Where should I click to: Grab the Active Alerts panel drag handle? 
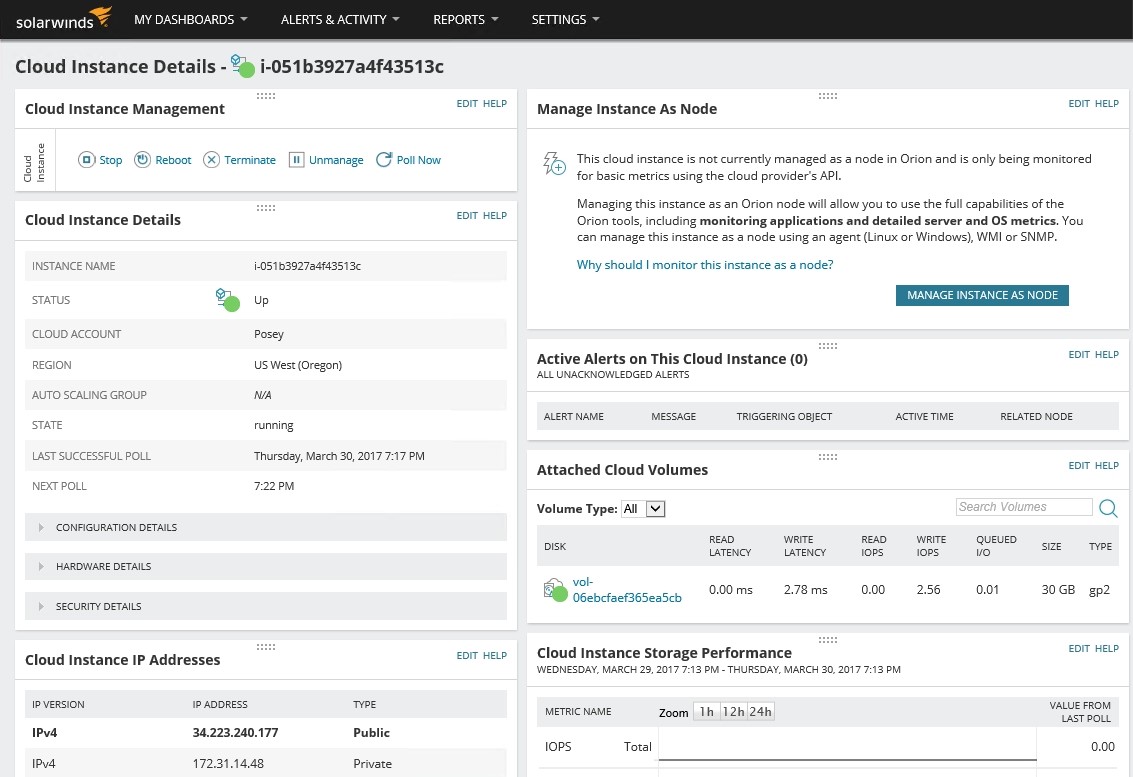point(827,346)
